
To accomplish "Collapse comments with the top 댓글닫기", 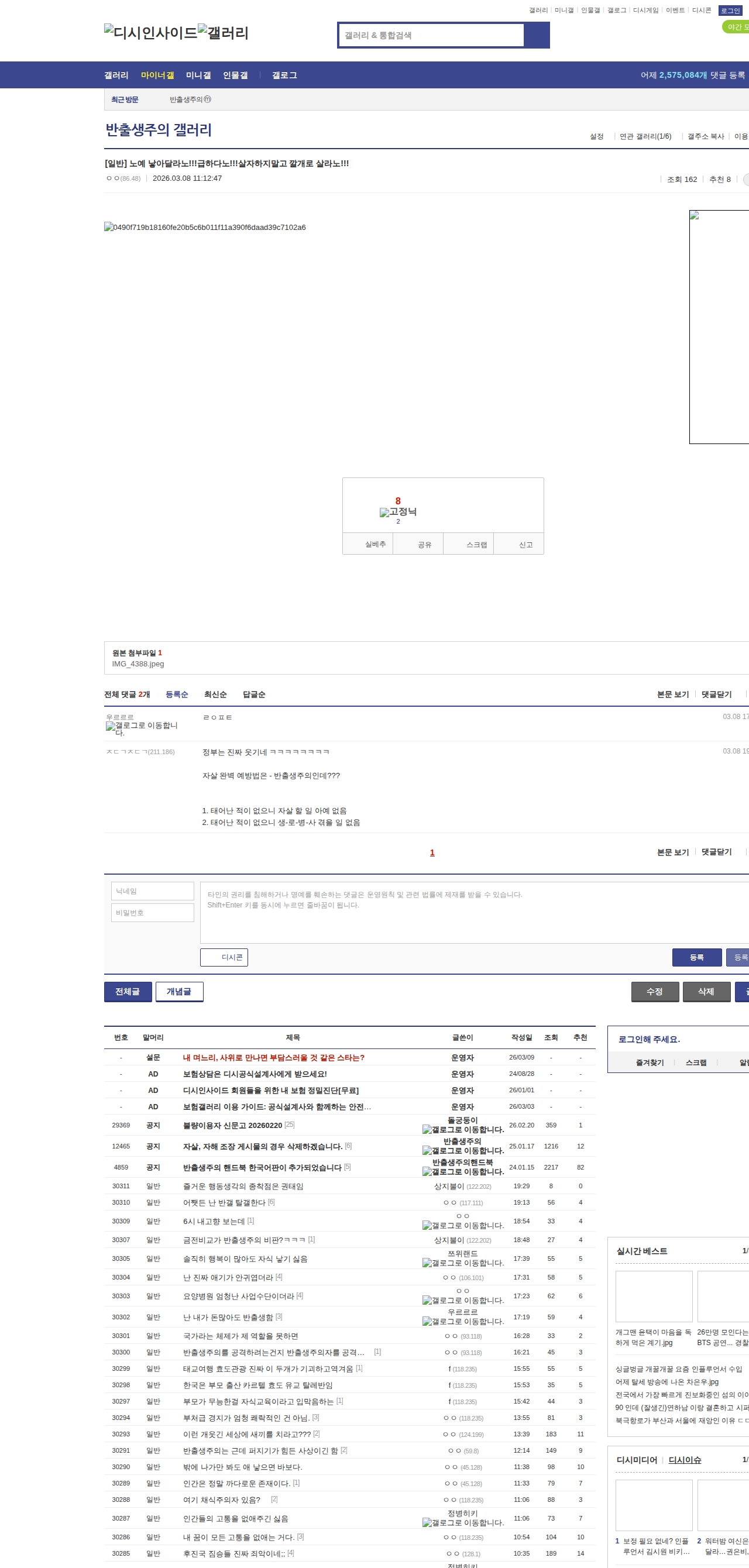I will (x=716, y=694).
